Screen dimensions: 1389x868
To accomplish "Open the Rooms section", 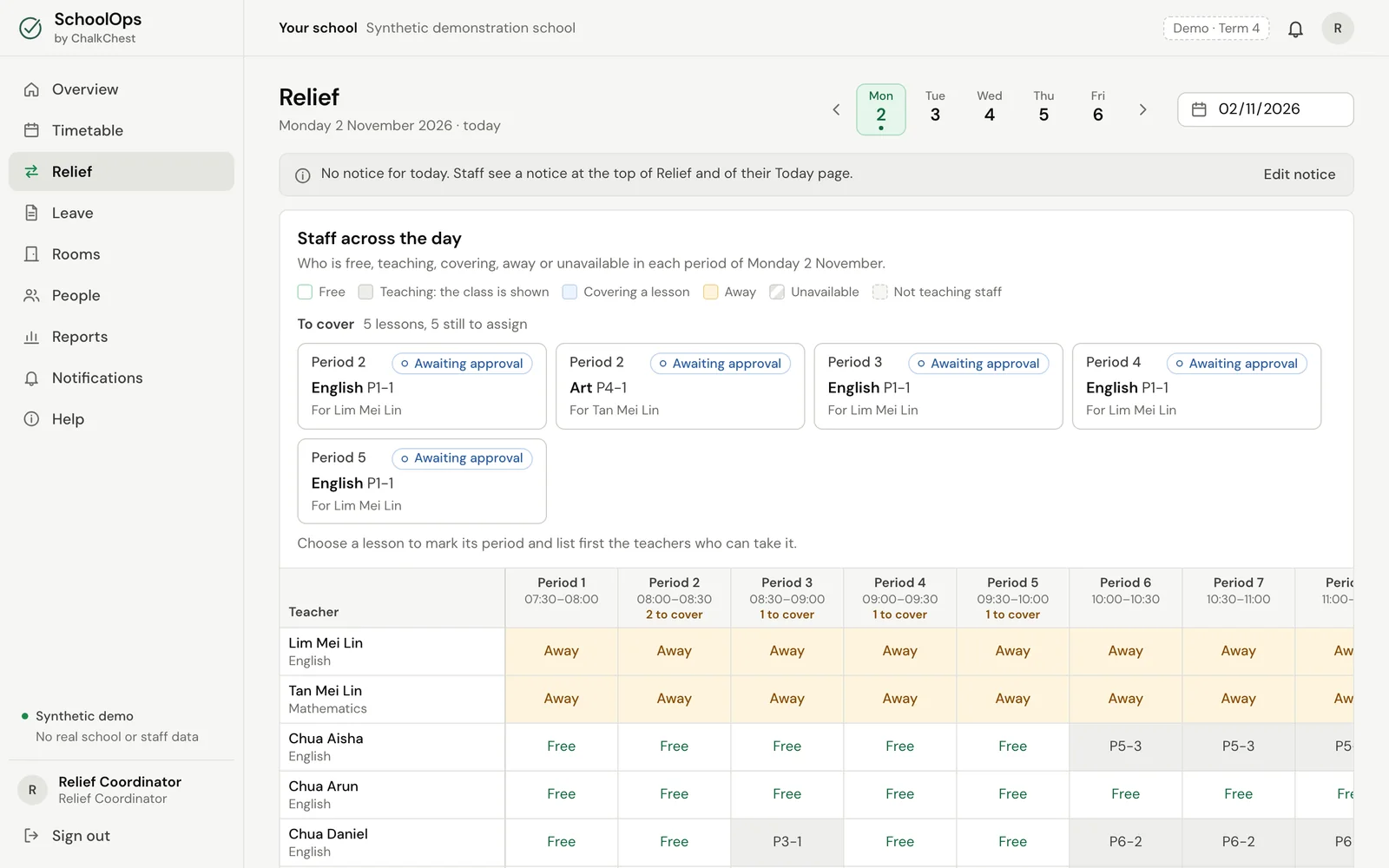I will (x=122, y=254).
